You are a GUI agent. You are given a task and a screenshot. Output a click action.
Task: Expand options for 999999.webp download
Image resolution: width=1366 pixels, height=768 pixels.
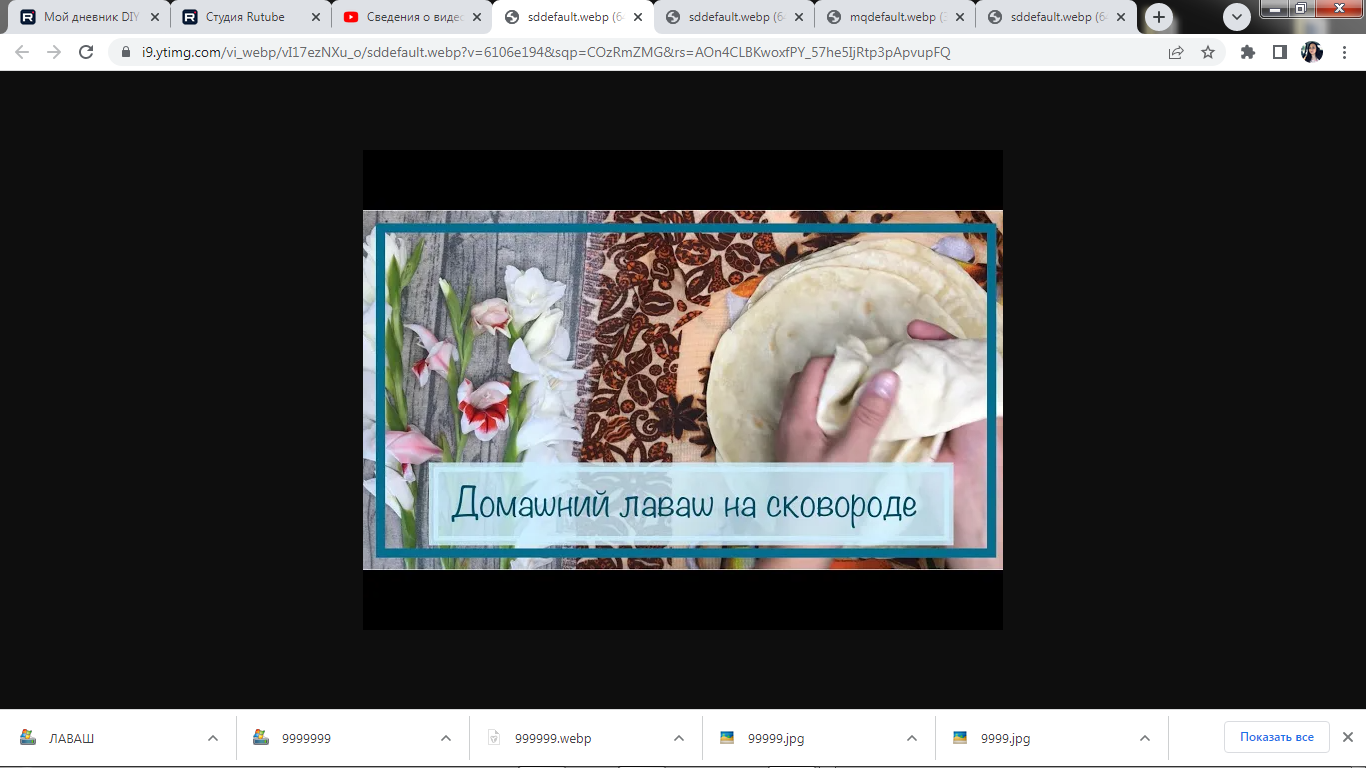coord(679,738)
